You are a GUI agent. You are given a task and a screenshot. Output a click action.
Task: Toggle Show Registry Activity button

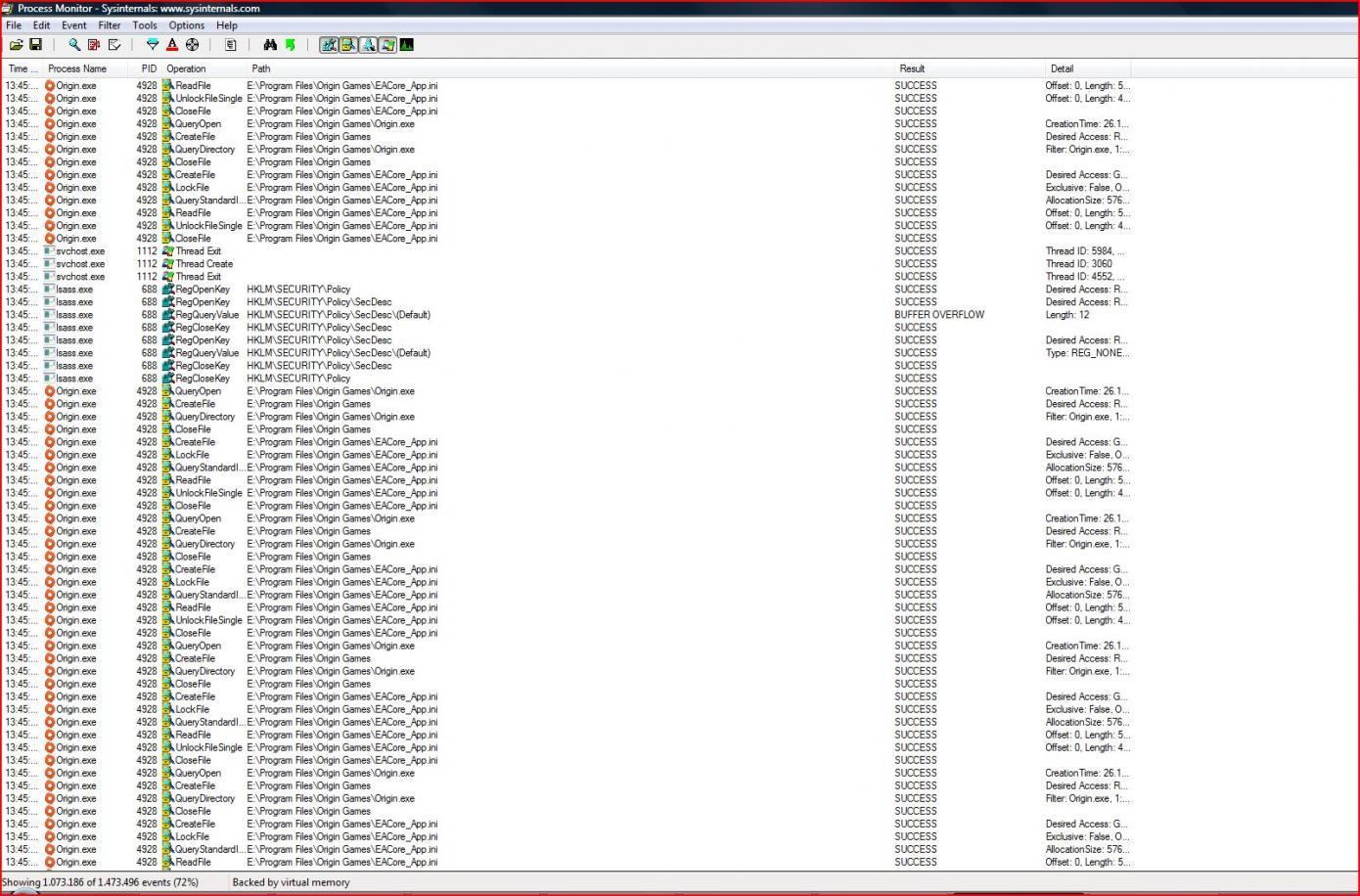[329, 45]
